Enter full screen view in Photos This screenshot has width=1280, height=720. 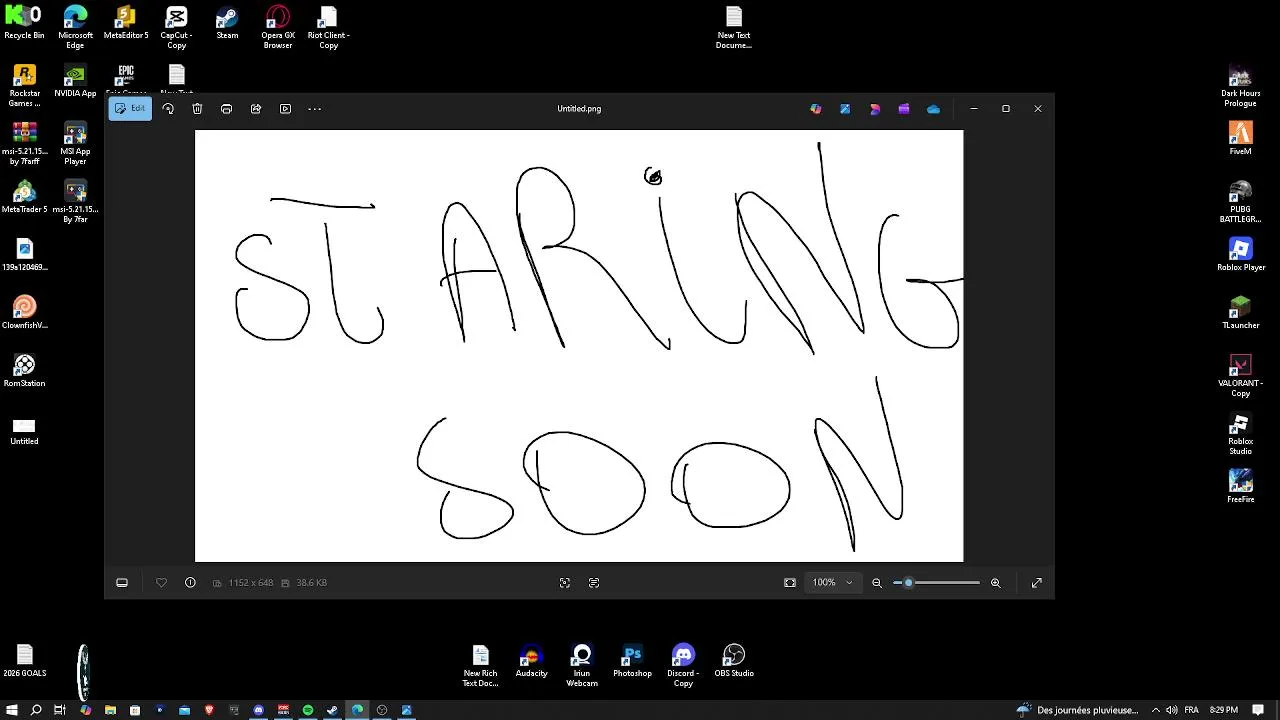point(1037,583)
